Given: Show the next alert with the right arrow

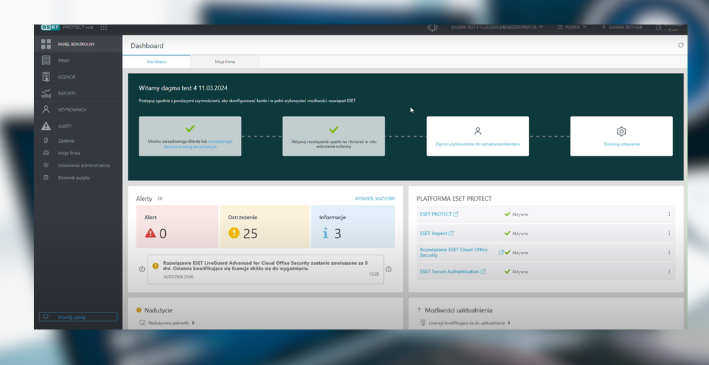Looking at the screenshot, I should pyautogui.click(x=388, y=269).
